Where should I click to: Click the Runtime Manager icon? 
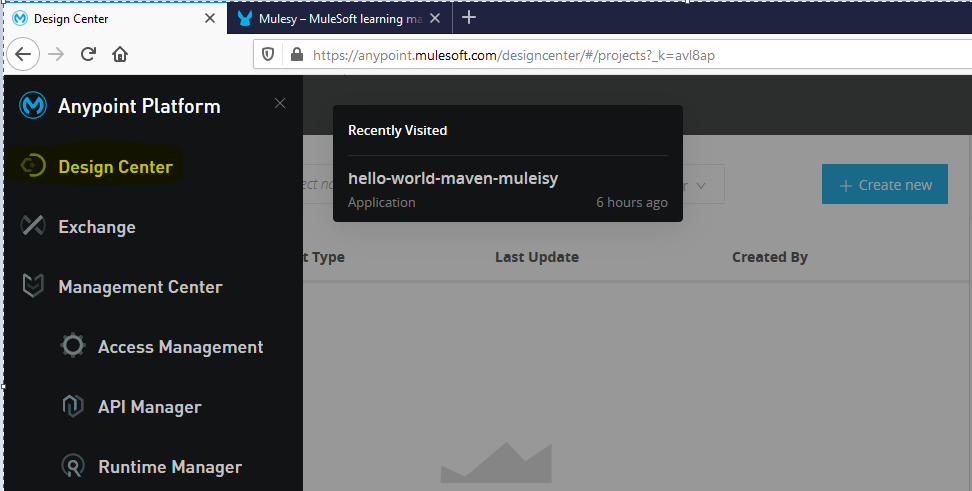pyautogui.click(x=73, y=466)
